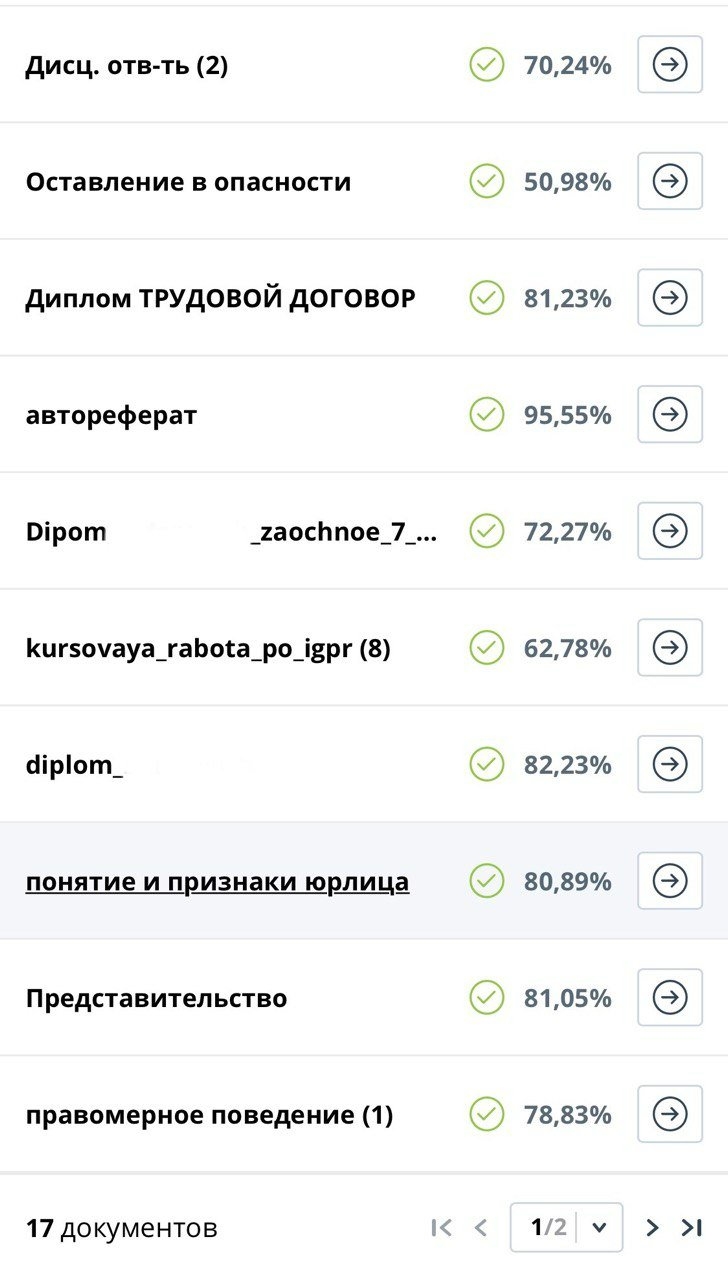The height and width of the screenshot is (1280, 728).
Task: Click arrow button for Диплом ТРУДОВОЙ ДОГОВОР
Action: [x=670, y=298]
